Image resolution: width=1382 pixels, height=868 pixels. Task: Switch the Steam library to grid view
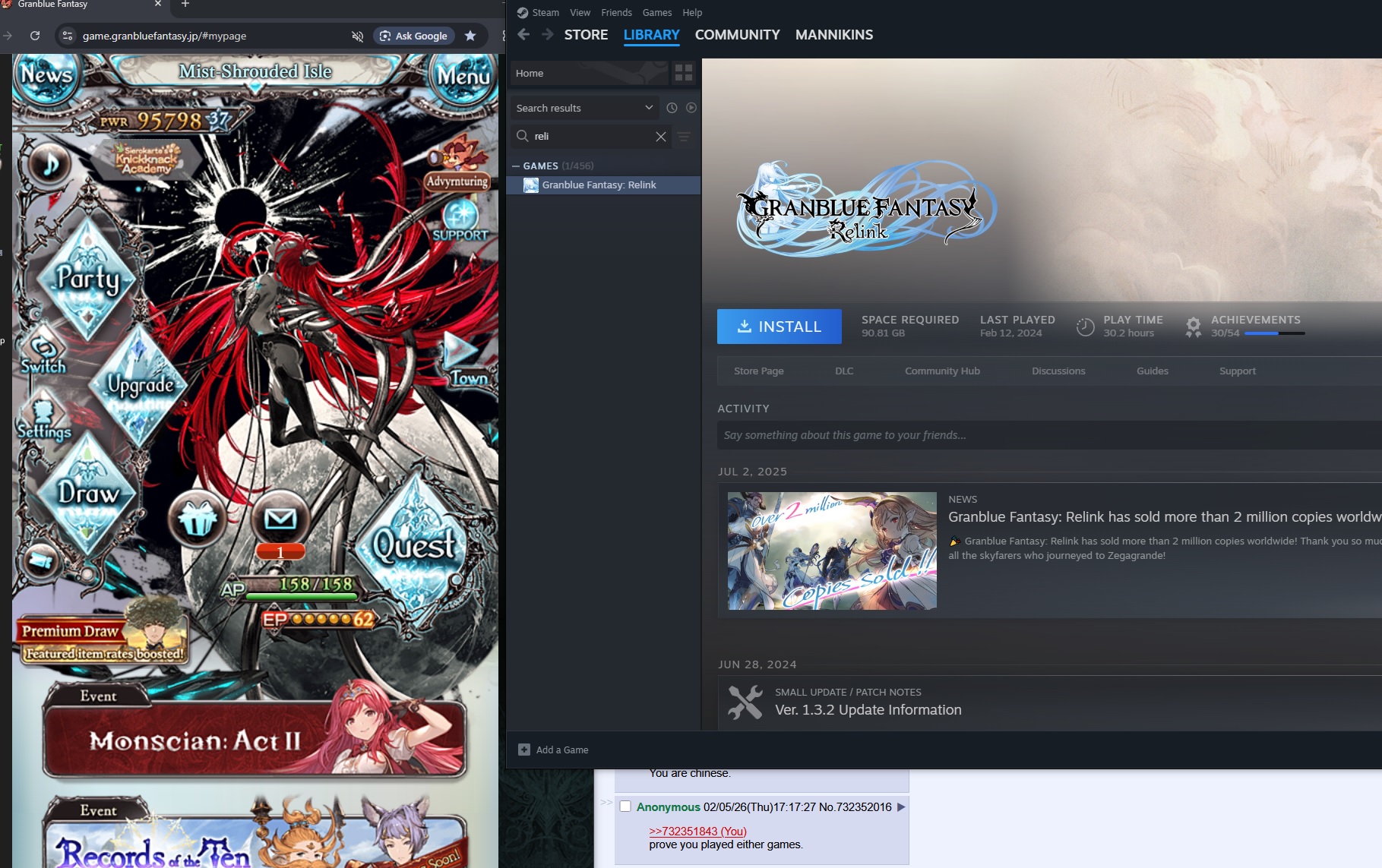tap(684, 73)
